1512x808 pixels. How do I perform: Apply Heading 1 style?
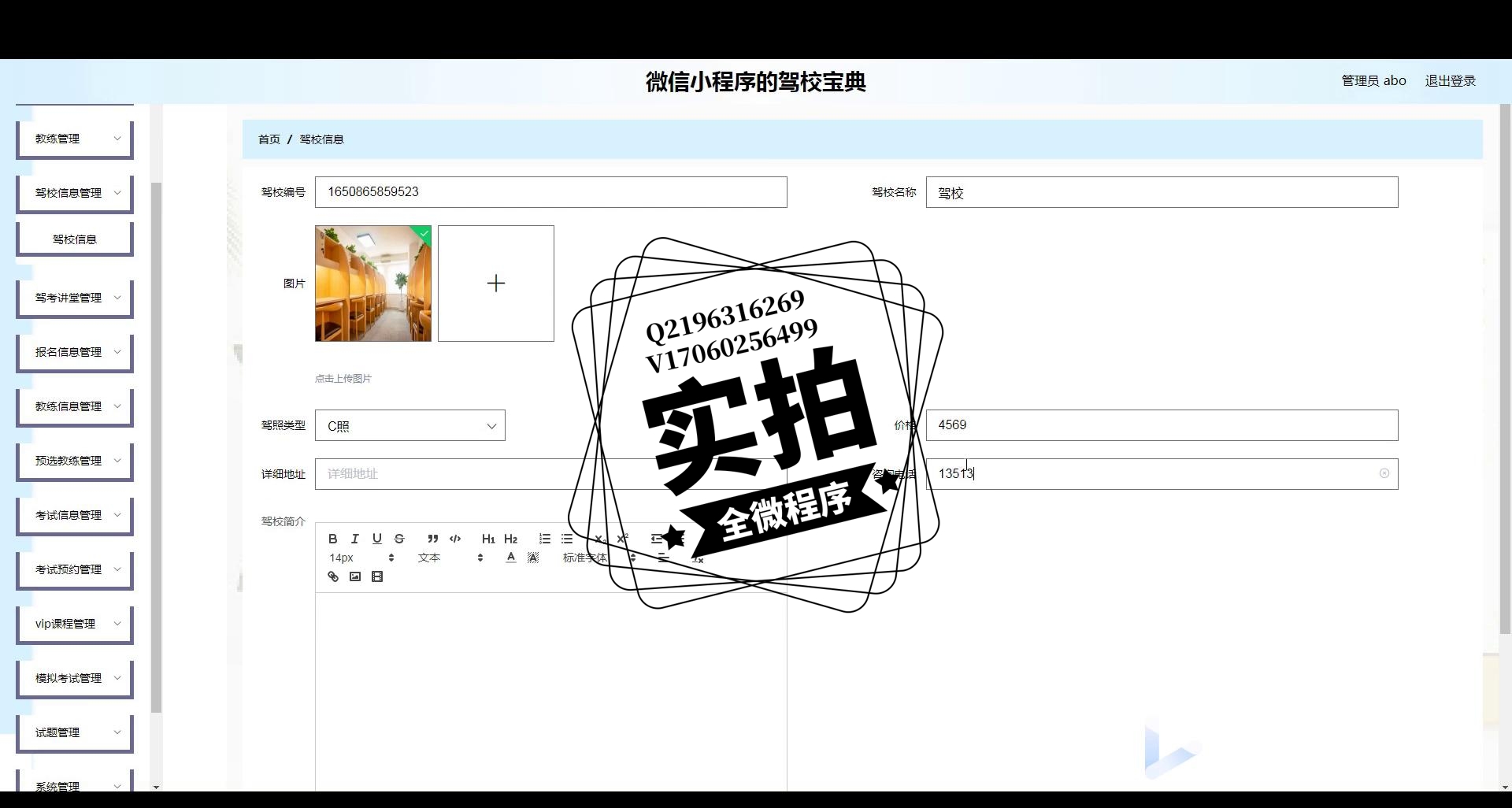[488, 539]
